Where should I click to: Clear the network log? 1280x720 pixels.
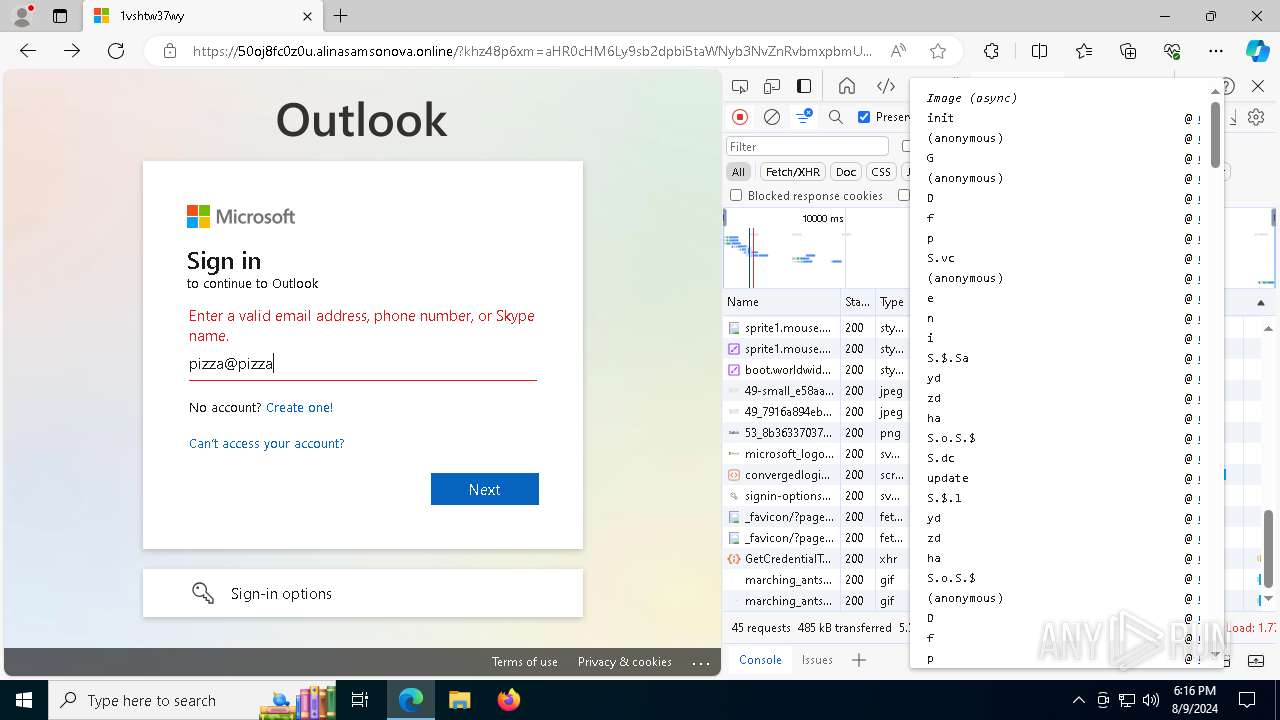point(772,117)
